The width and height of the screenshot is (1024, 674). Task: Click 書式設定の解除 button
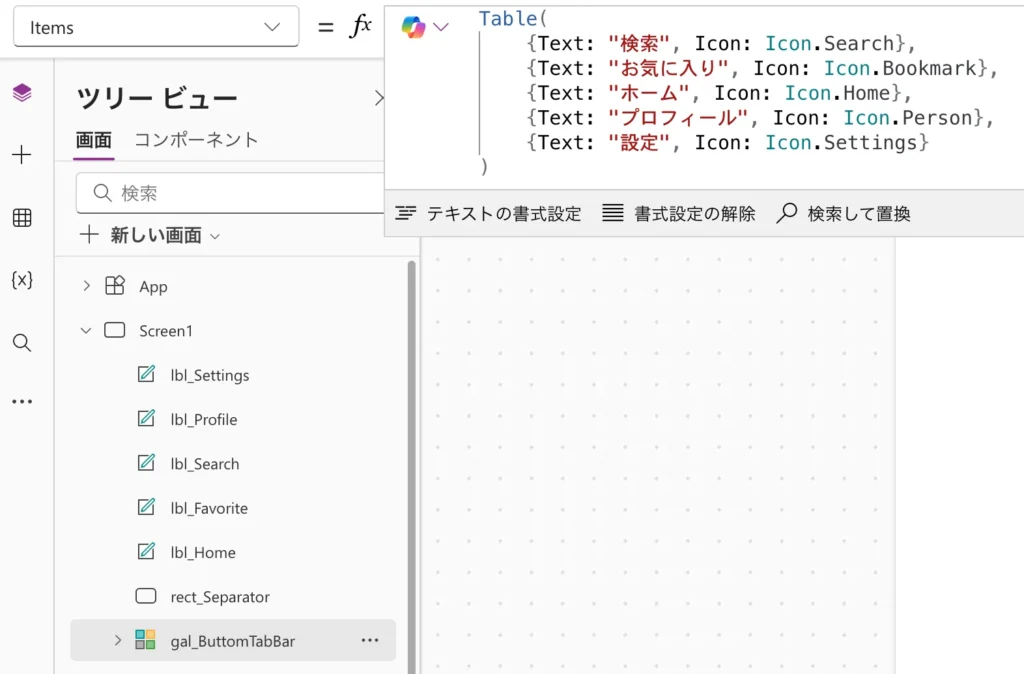click(679, 214)
